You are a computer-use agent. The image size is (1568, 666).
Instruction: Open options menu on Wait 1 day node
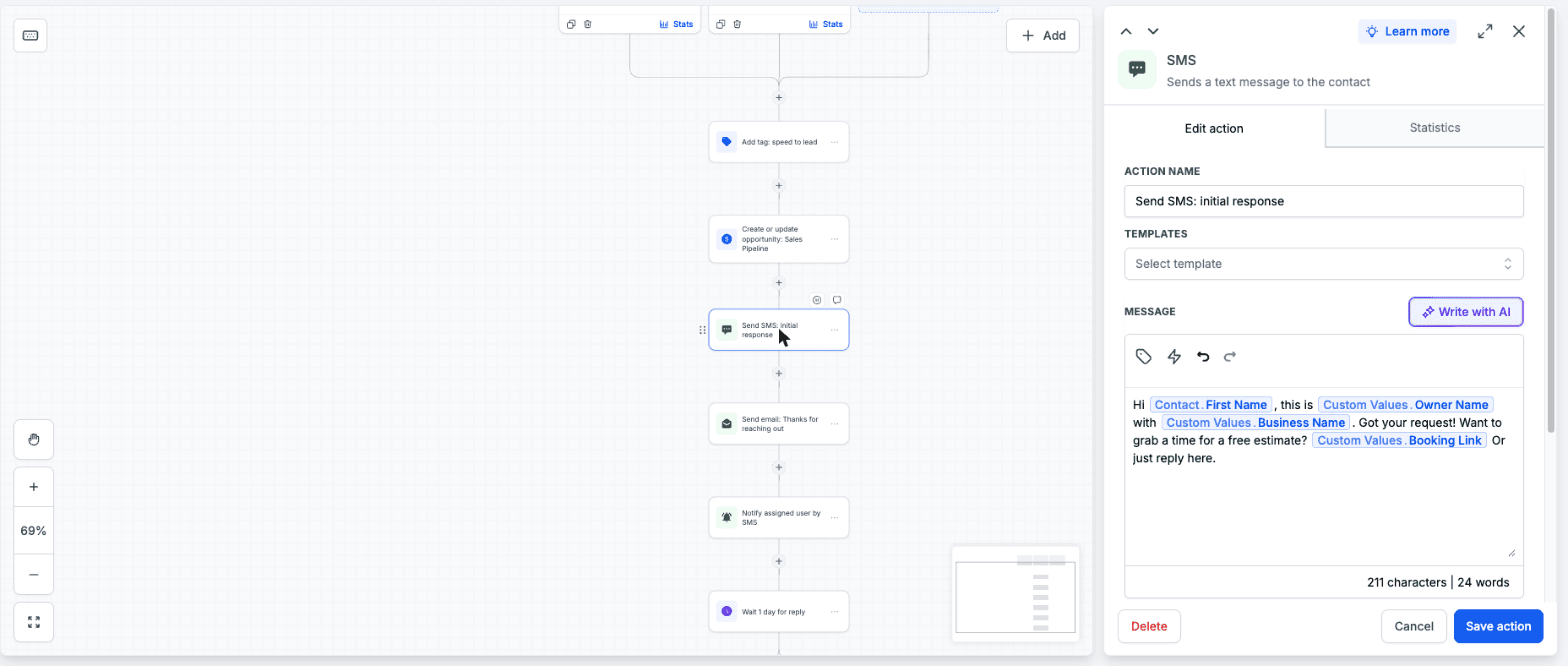(x=834, y=611)
